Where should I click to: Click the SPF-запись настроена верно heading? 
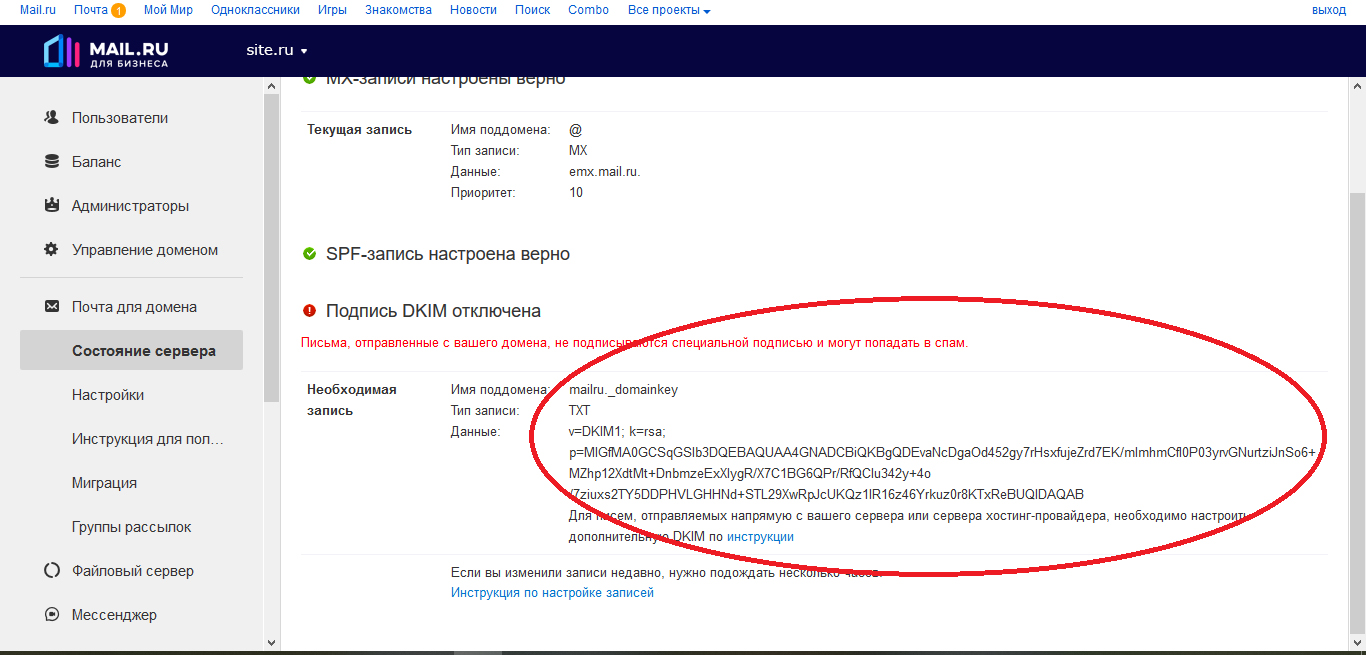448,254
